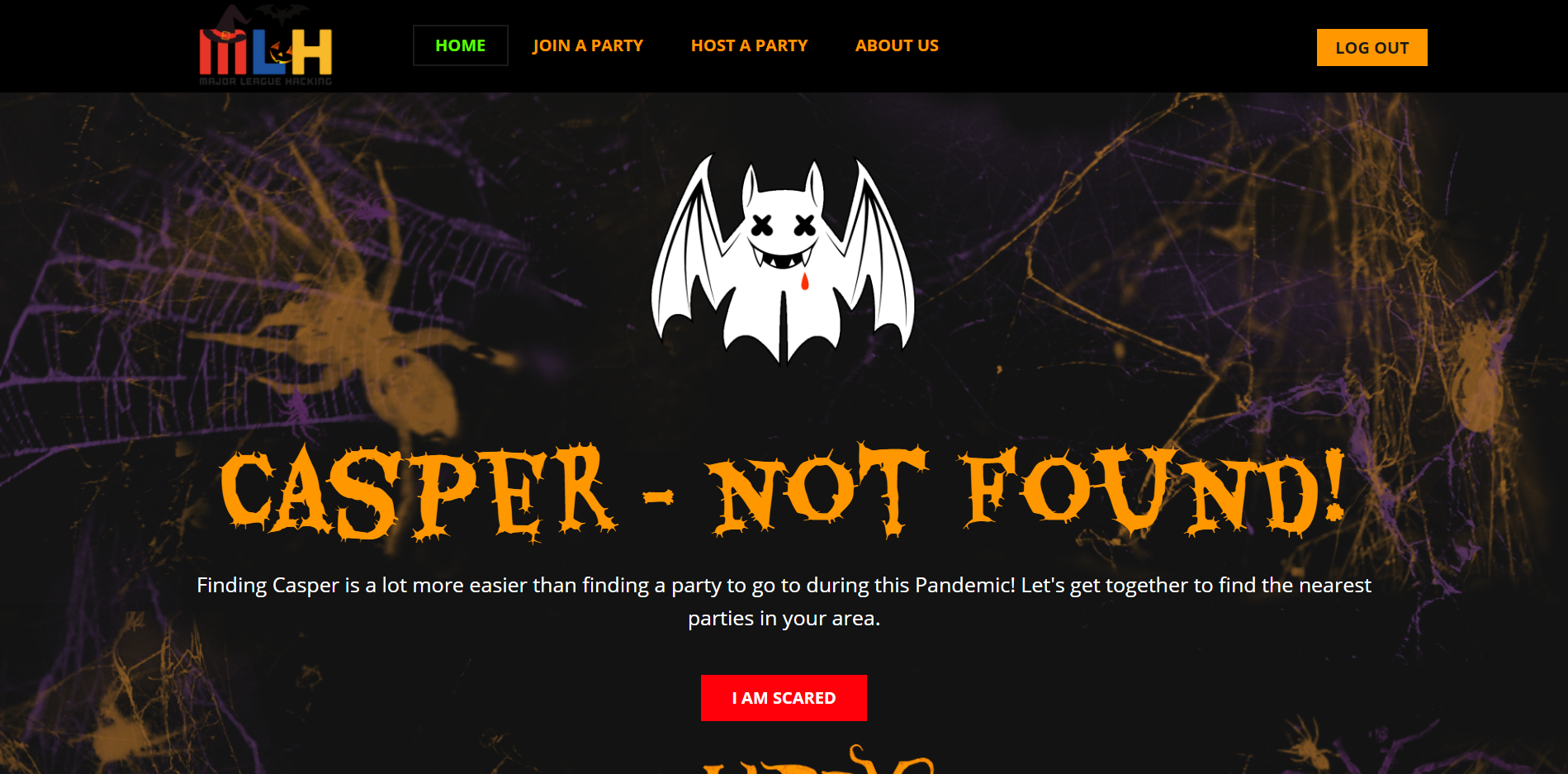
Task: Go to Join A Party page
Action: click(x=587, y=45)
